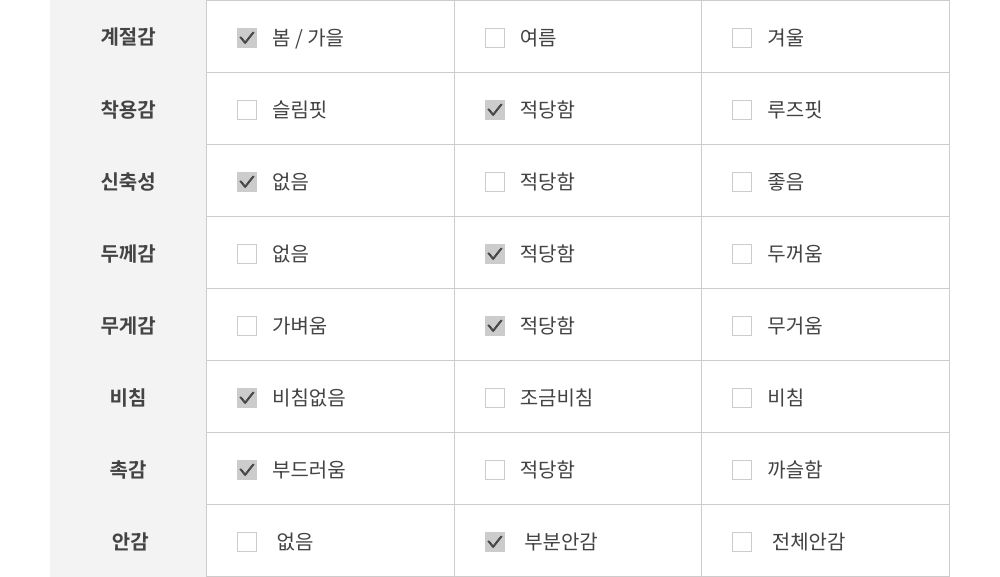This screenshot has width=1000, height=577.
Task: Uncheck the 비침없음 checkbox
Action: [x=247, y=398]
